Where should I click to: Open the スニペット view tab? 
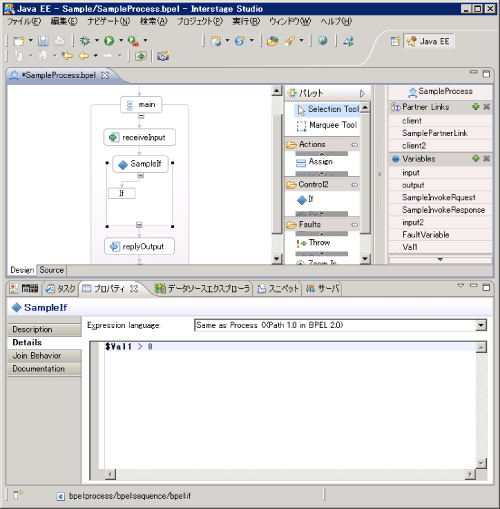pyautogui.click(x=278, y=288)
